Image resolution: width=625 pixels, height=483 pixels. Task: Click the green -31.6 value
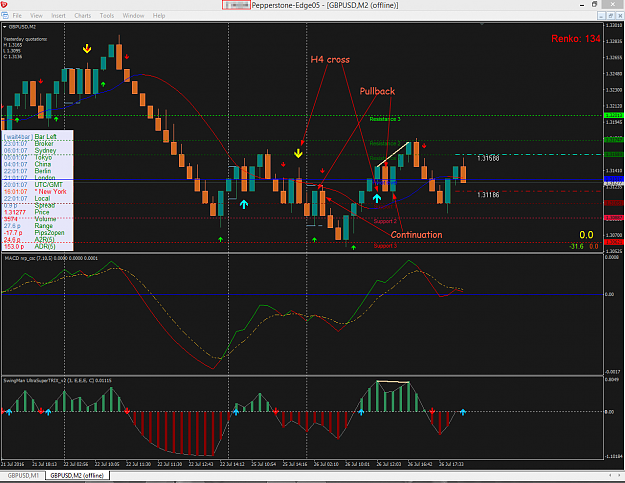pos(576,246)
